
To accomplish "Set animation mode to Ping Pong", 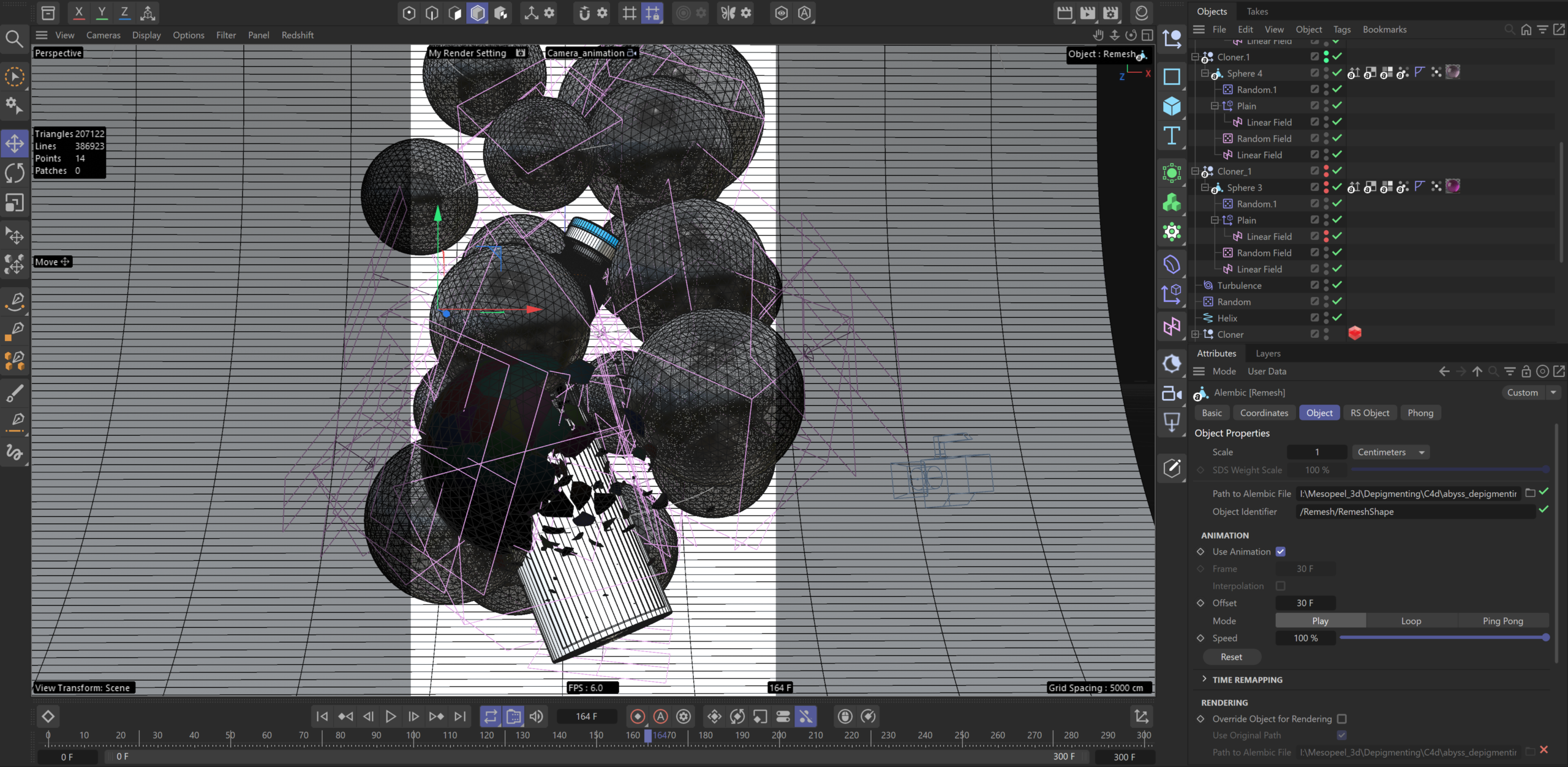I will click(1502, 621).
